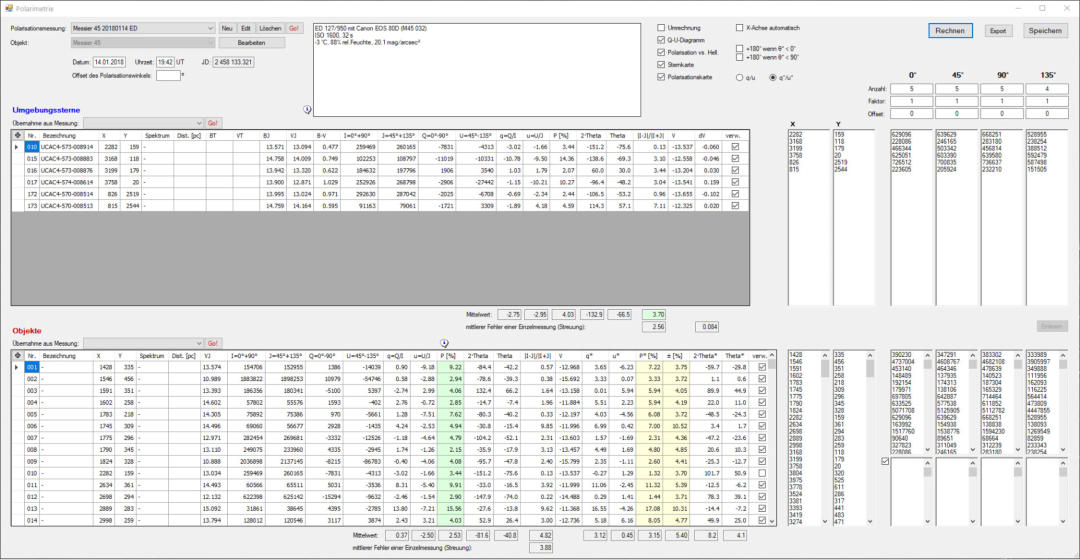Expand Umgebungssterne Übernahme aus Messung dropdown
The width and height of the screenshot is (1080, 559).
[x=196, y=122]
